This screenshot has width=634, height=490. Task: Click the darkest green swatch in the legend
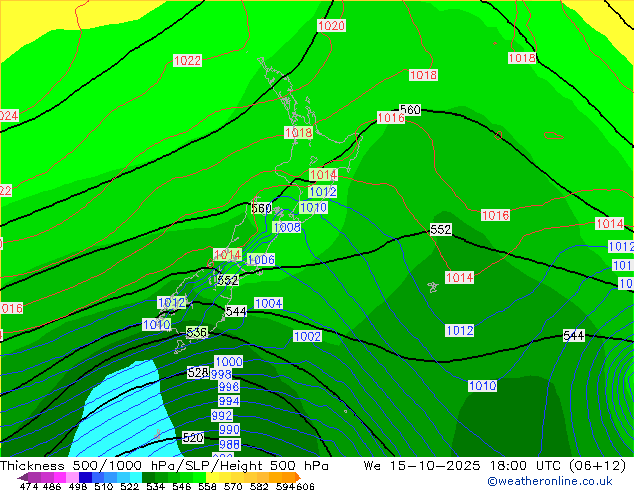click(148, 477)
